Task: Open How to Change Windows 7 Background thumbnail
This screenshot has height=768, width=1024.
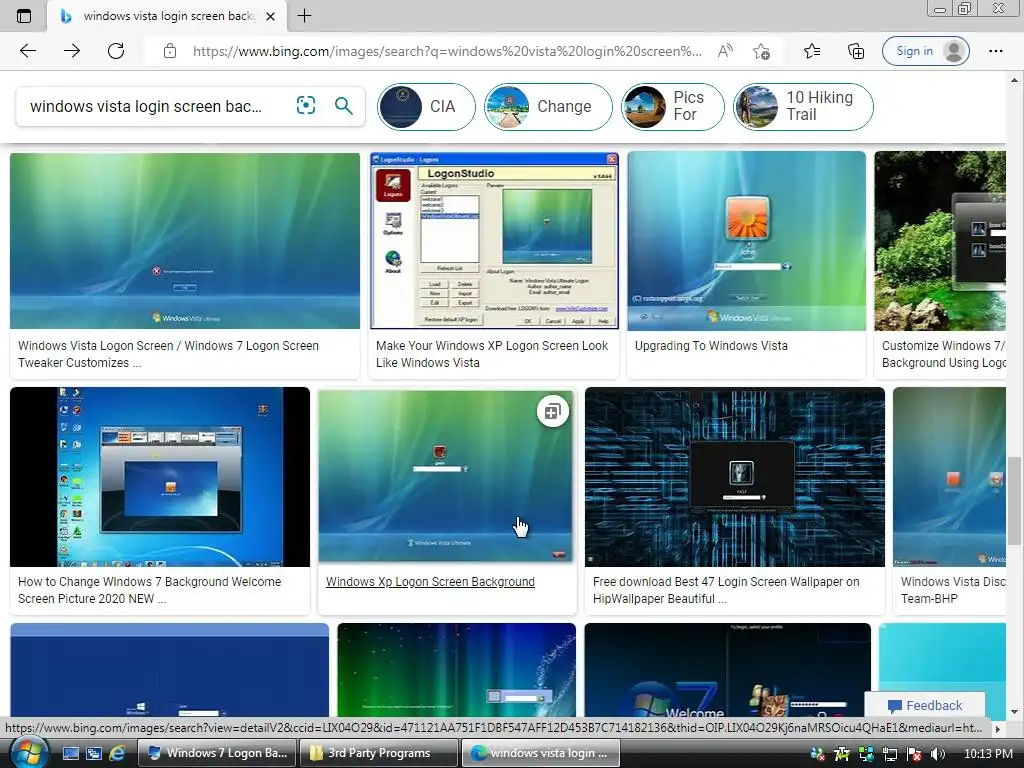Action: tap(160, 477)
